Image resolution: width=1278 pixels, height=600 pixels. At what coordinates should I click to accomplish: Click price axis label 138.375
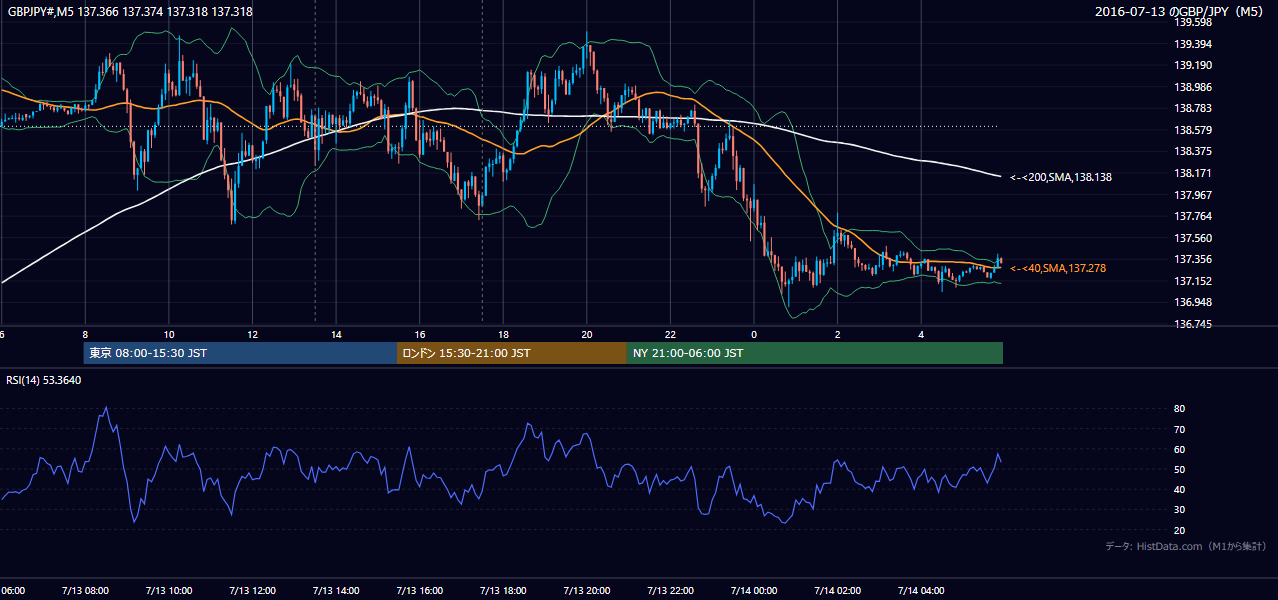[x=1193, y=151]
